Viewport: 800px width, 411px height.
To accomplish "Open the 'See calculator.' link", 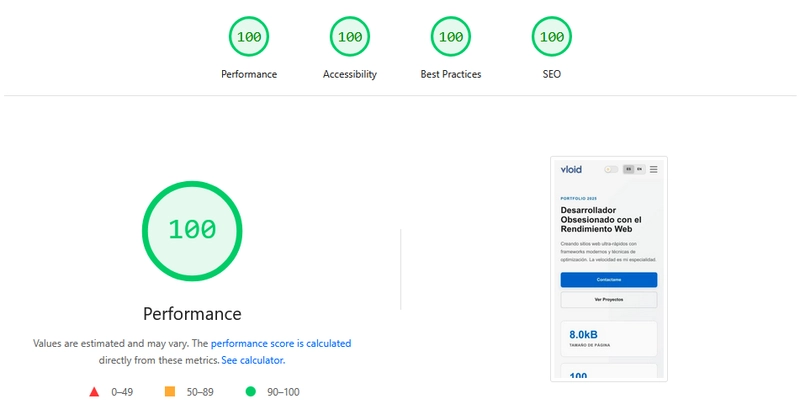I will click(x=253, y=360).
